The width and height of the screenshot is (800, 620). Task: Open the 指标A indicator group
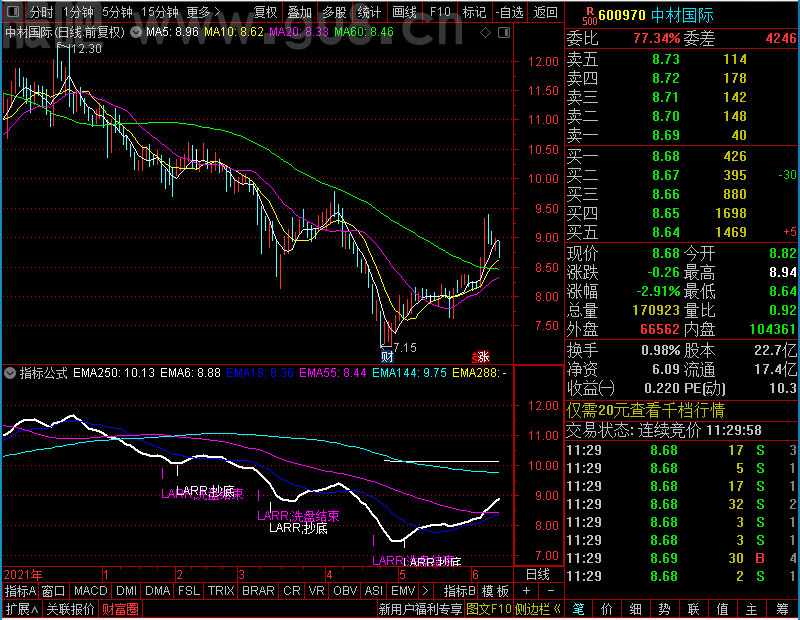pyautogui.click(x=20, y=591)
